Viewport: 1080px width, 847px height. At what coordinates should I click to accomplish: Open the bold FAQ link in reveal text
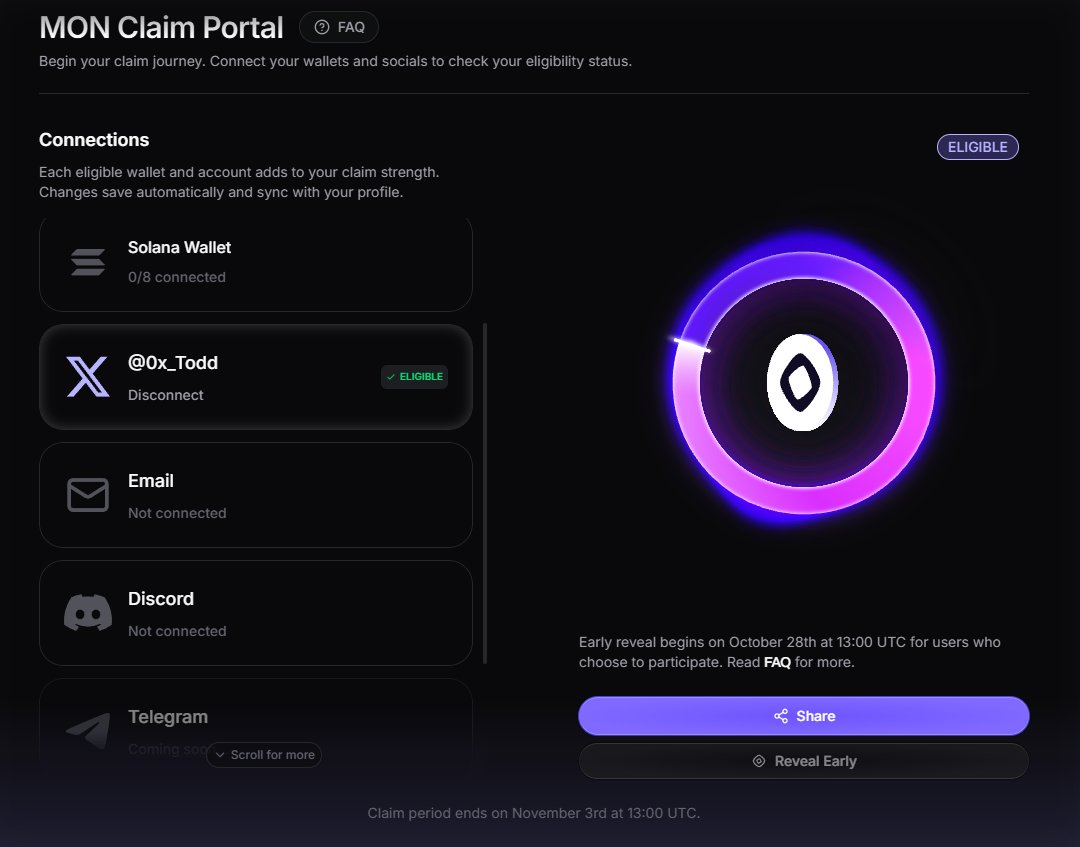777,662
